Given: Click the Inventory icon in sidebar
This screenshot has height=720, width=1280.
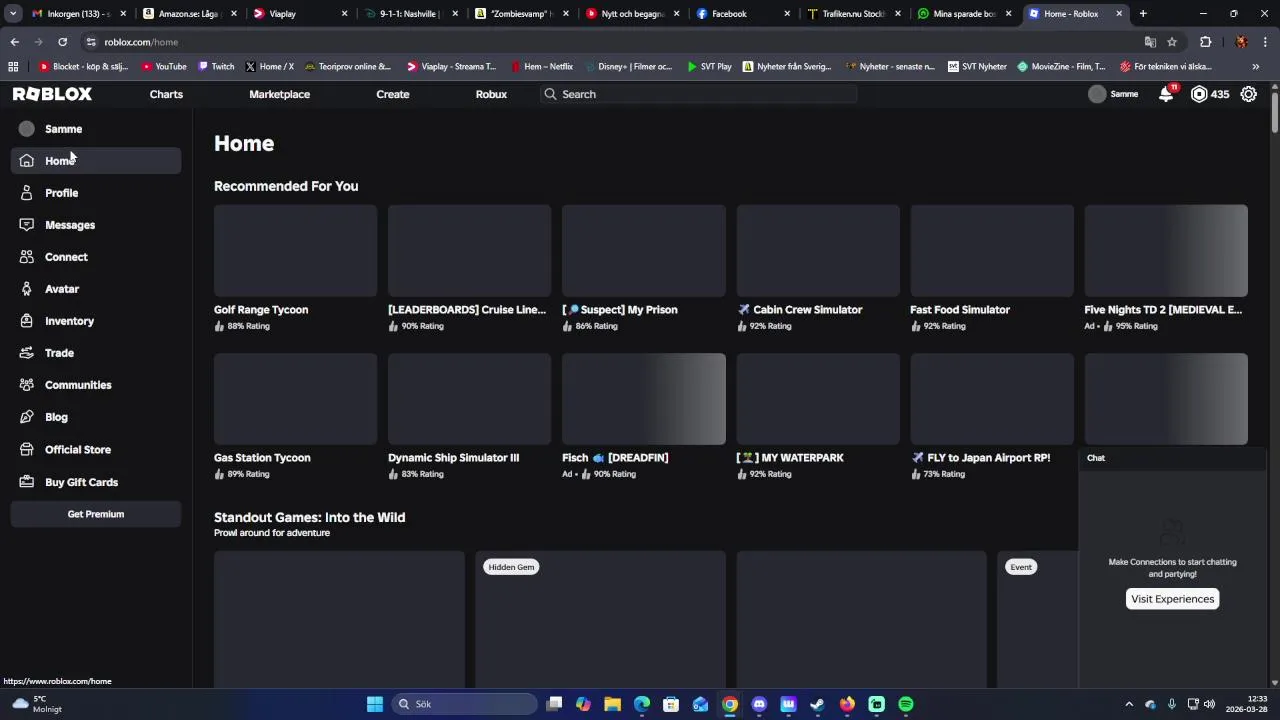Looking at the screenshot, I should tap(27, 321).
